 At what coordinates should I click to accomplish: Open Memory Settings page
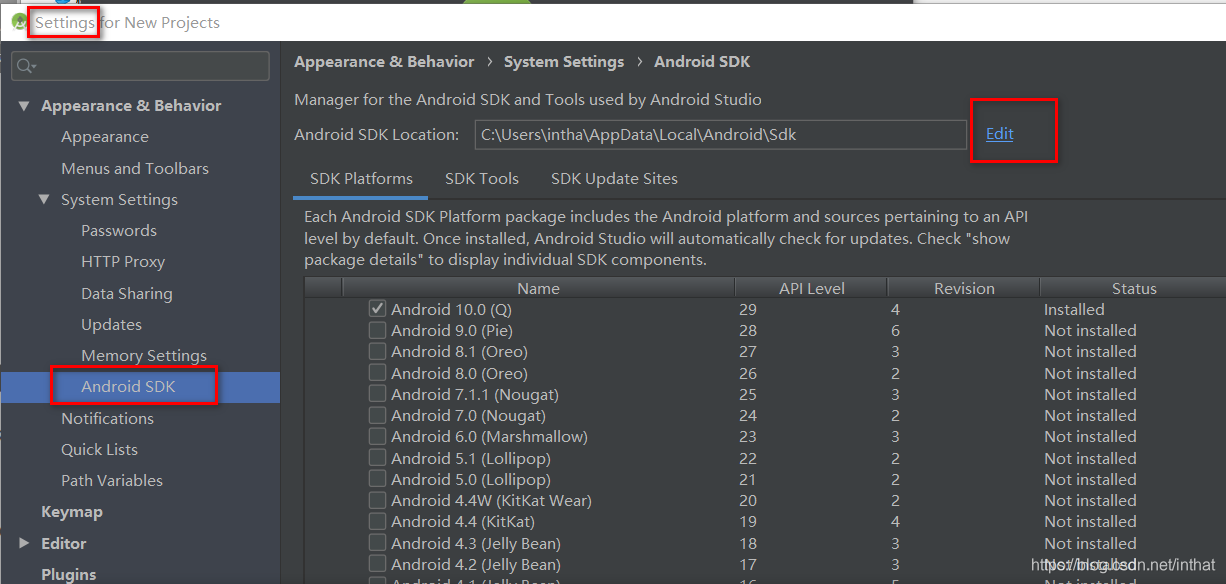click(x=144, y=356)
